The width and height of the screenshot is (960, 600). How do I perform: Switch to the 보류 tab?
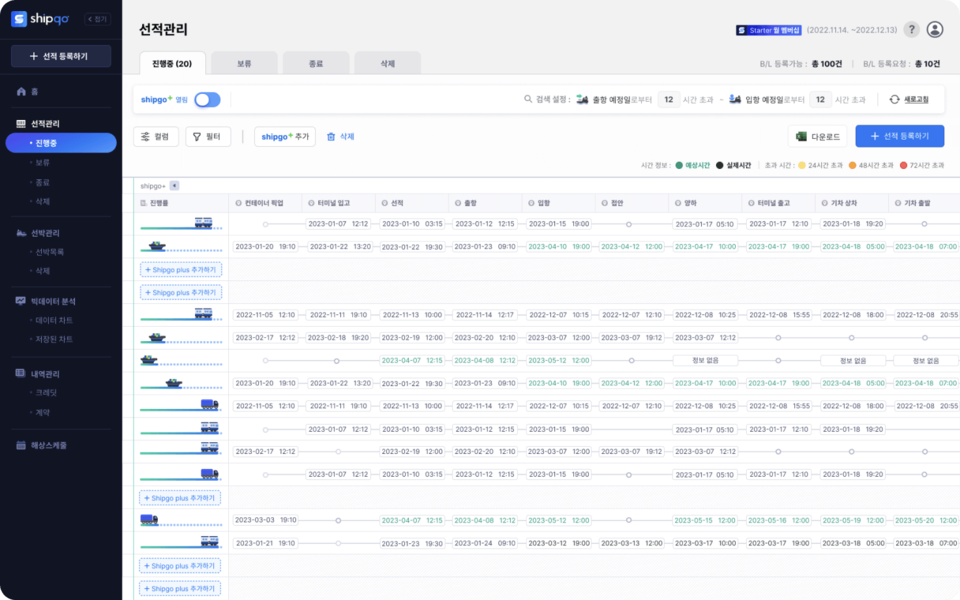[x=244, y=63]
